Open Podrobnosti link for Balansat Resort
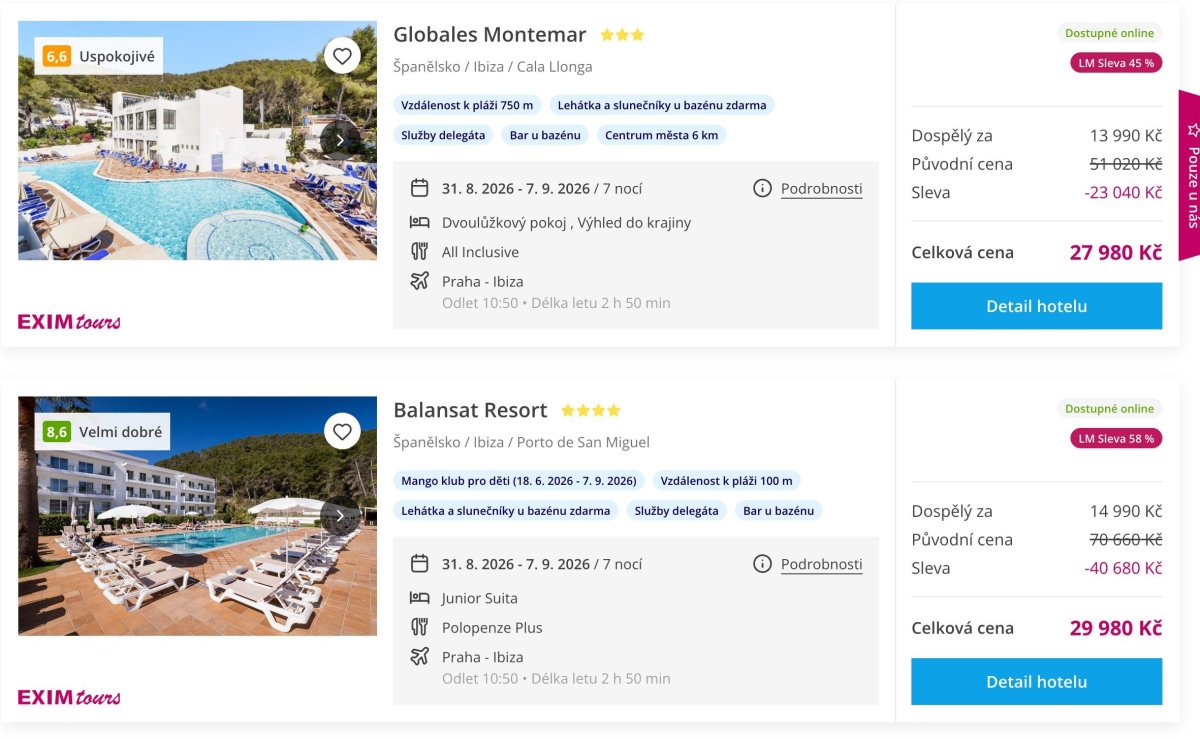1200x739 pixels. (822, 565)
